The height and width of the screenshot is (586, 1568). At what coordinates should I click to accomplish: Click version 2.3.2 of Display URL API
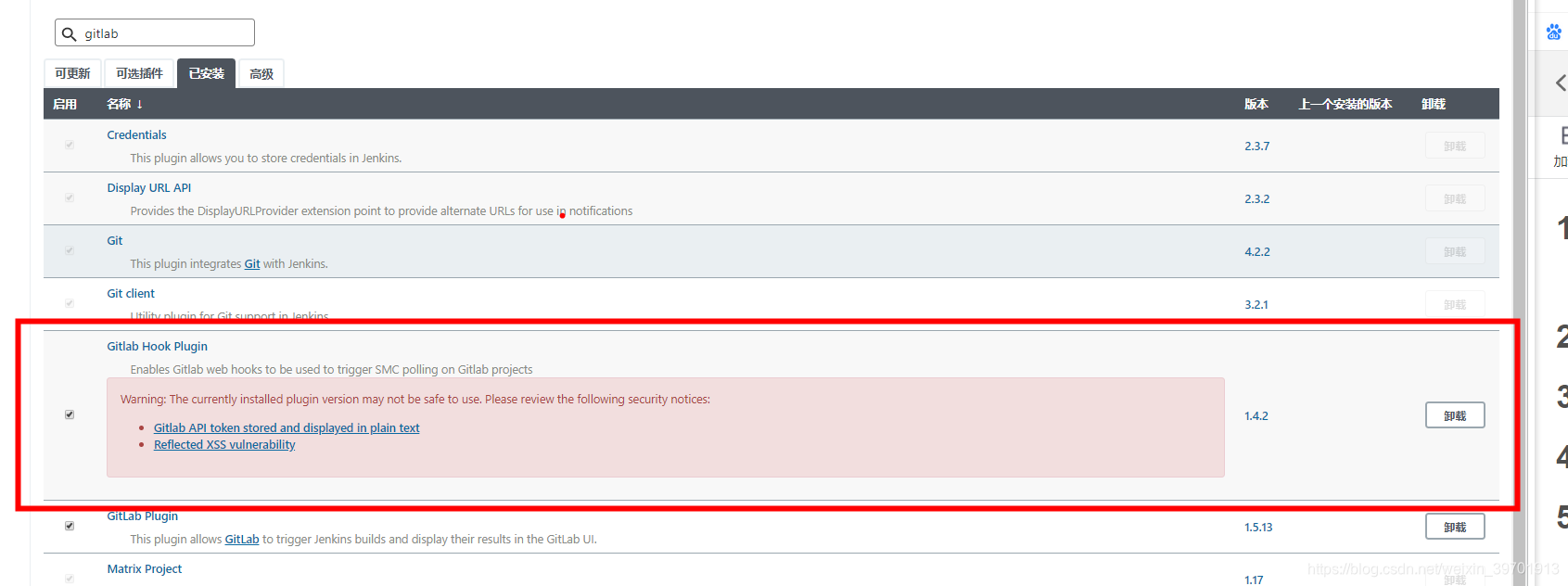[1256, 199]
